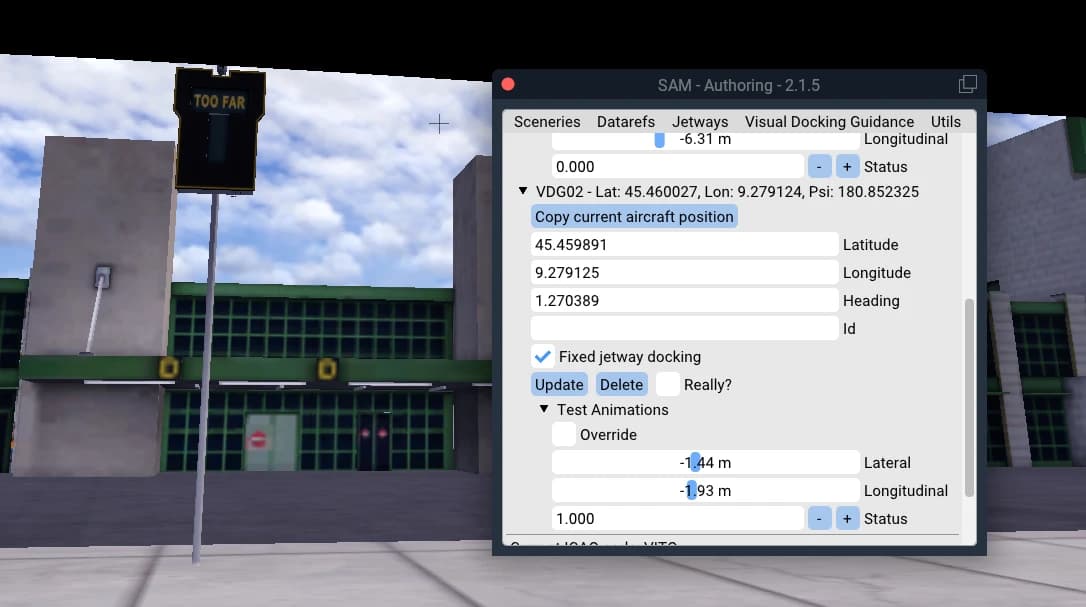
Task: Collapse the Test Animations section
Action: click(544, 410)
